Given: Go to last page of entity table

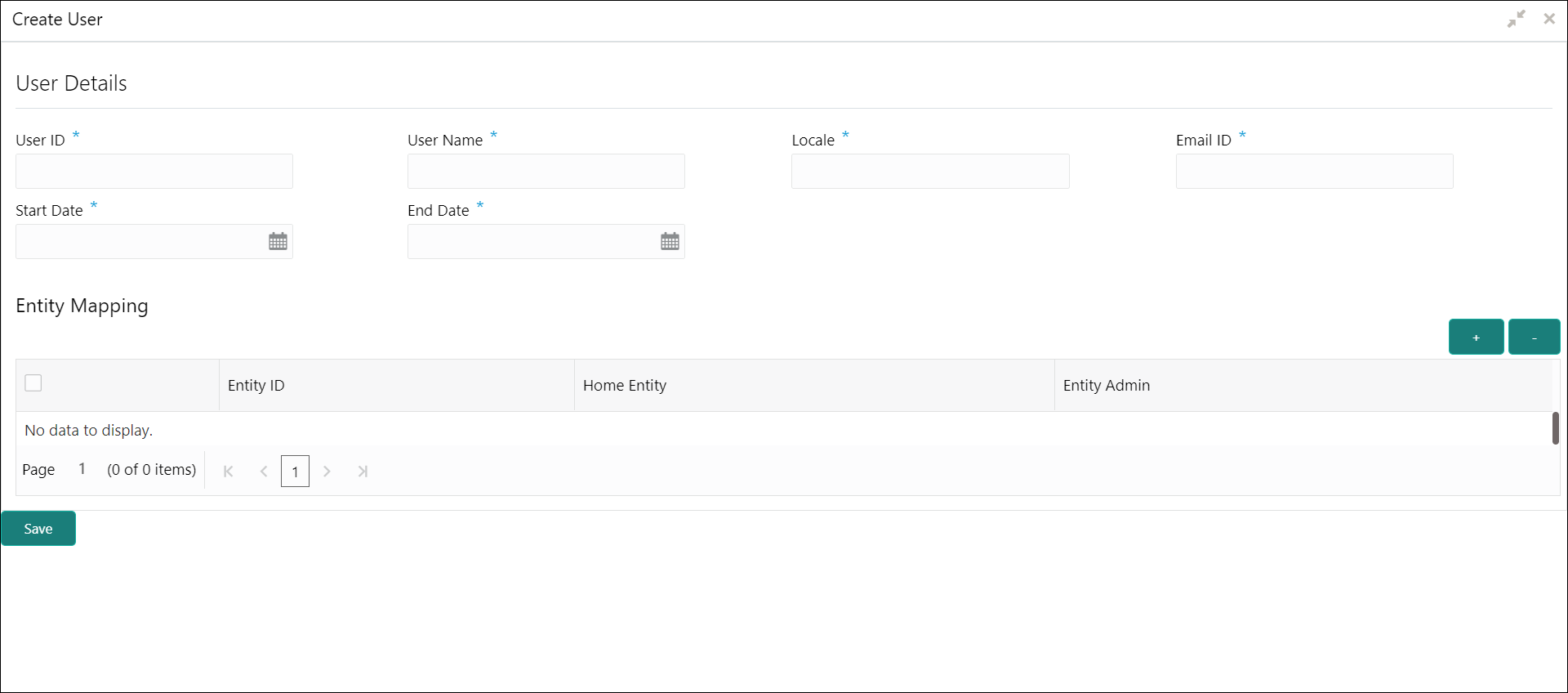Looking at the screenshot, I should (363, 472).
